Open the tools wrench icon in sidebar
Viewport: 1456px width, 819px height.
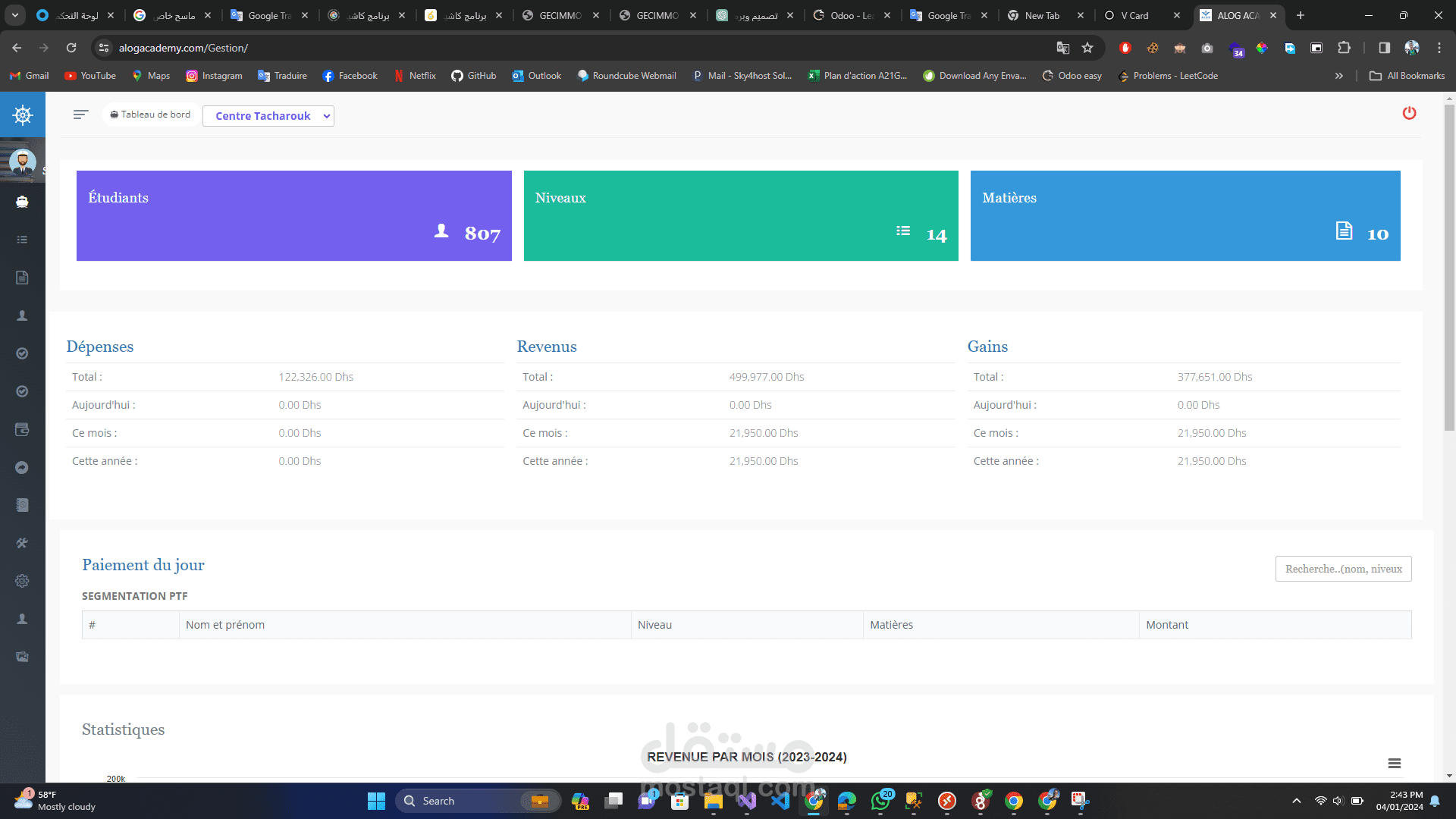22,543
